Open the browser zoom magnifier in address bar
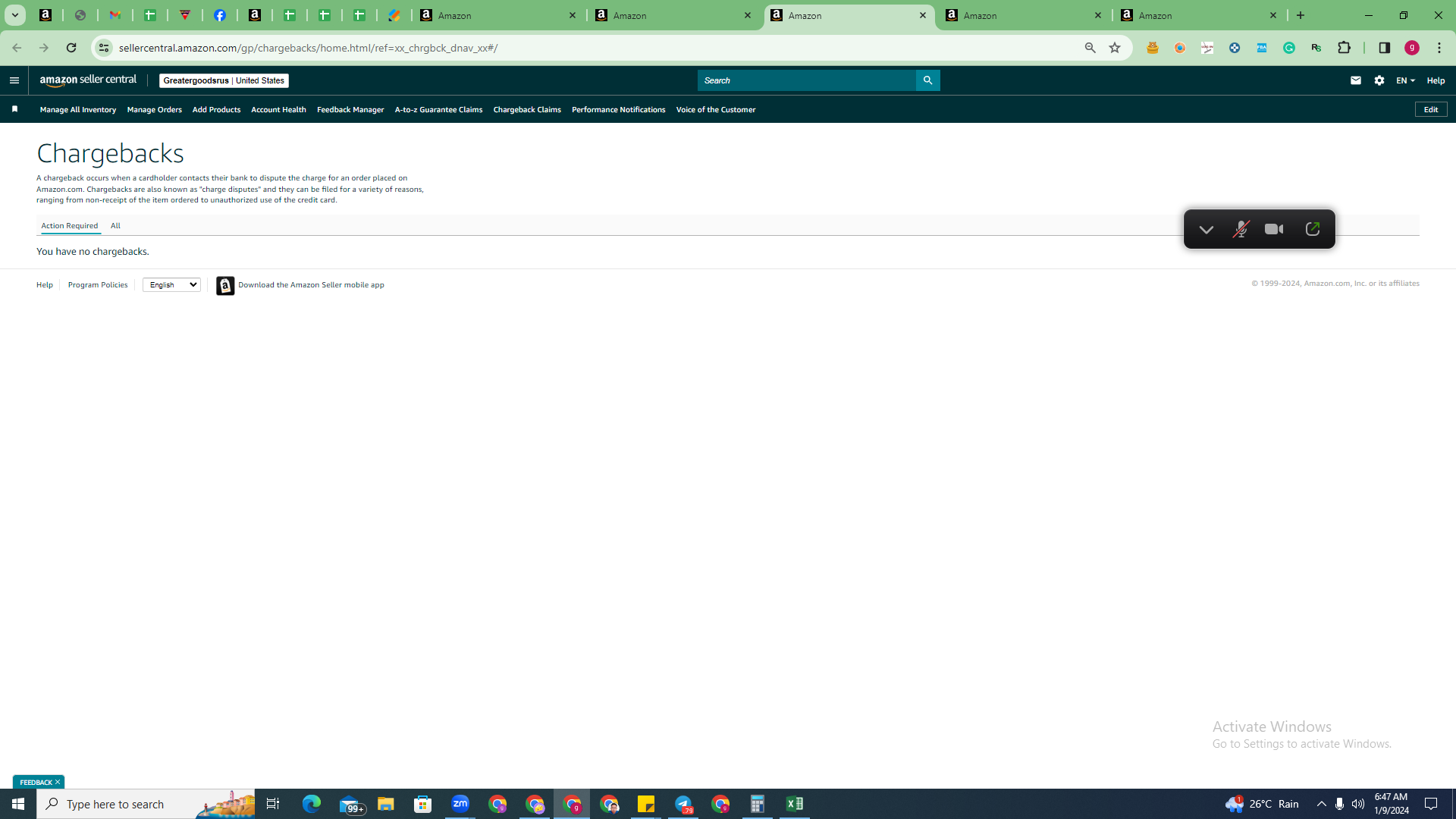Image resolution: width=1456 pixels, height=819 pixels. tap(1090, 48)
